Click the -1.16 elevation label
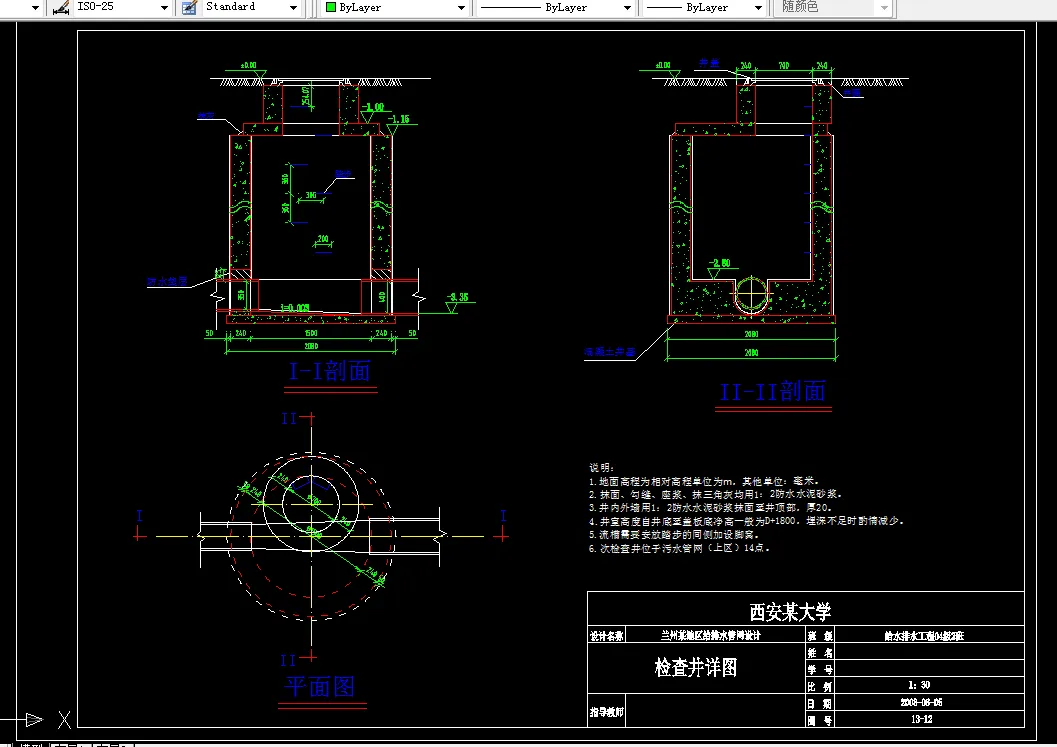Viewport: 1057px width, 747px height. point(398,119)
